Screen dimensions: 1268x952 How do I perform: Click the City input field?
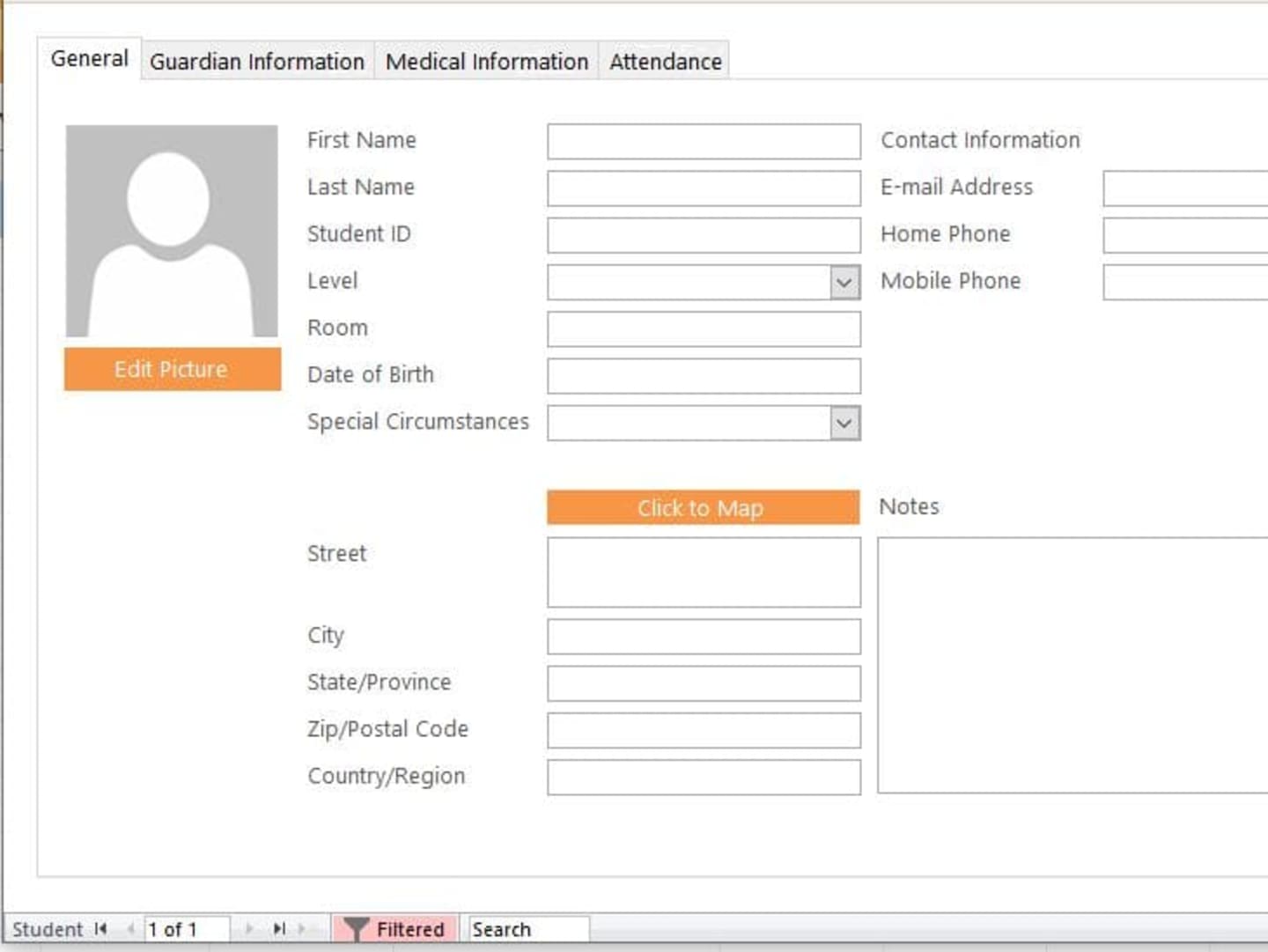704,637
